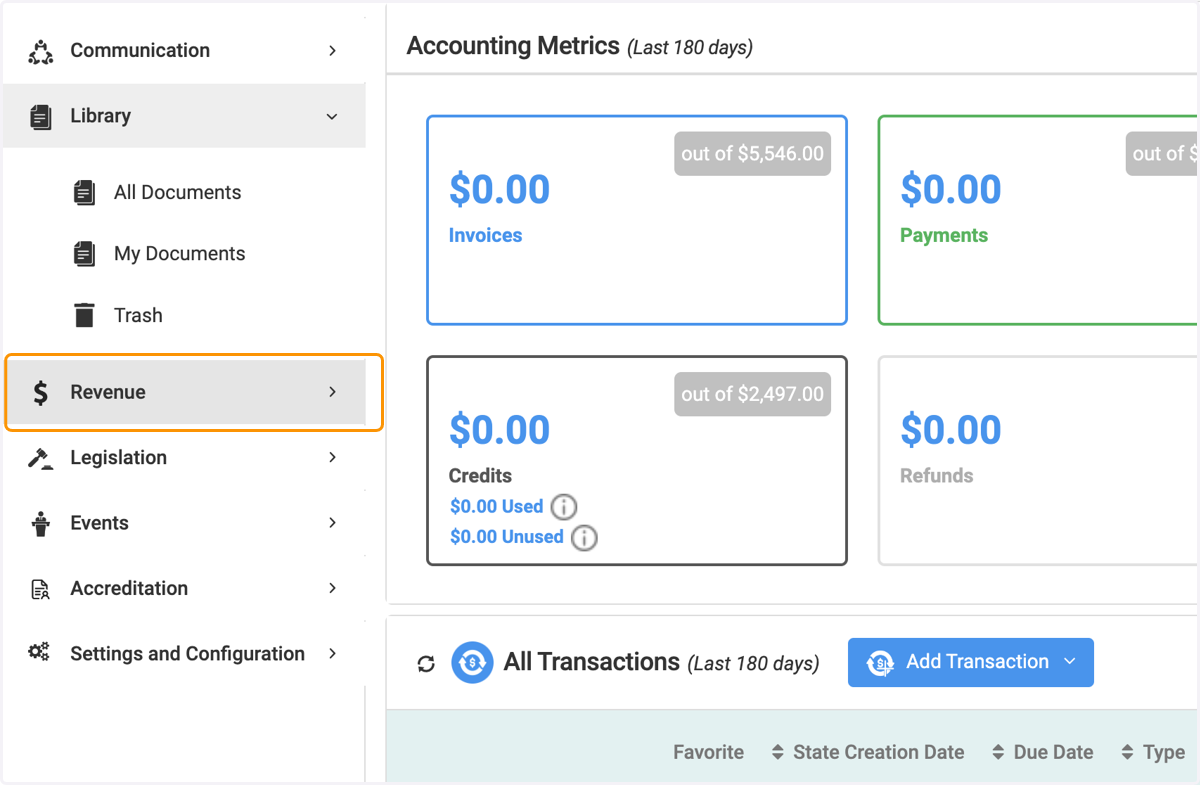Expand the Events menu chevron

(333, 523)
